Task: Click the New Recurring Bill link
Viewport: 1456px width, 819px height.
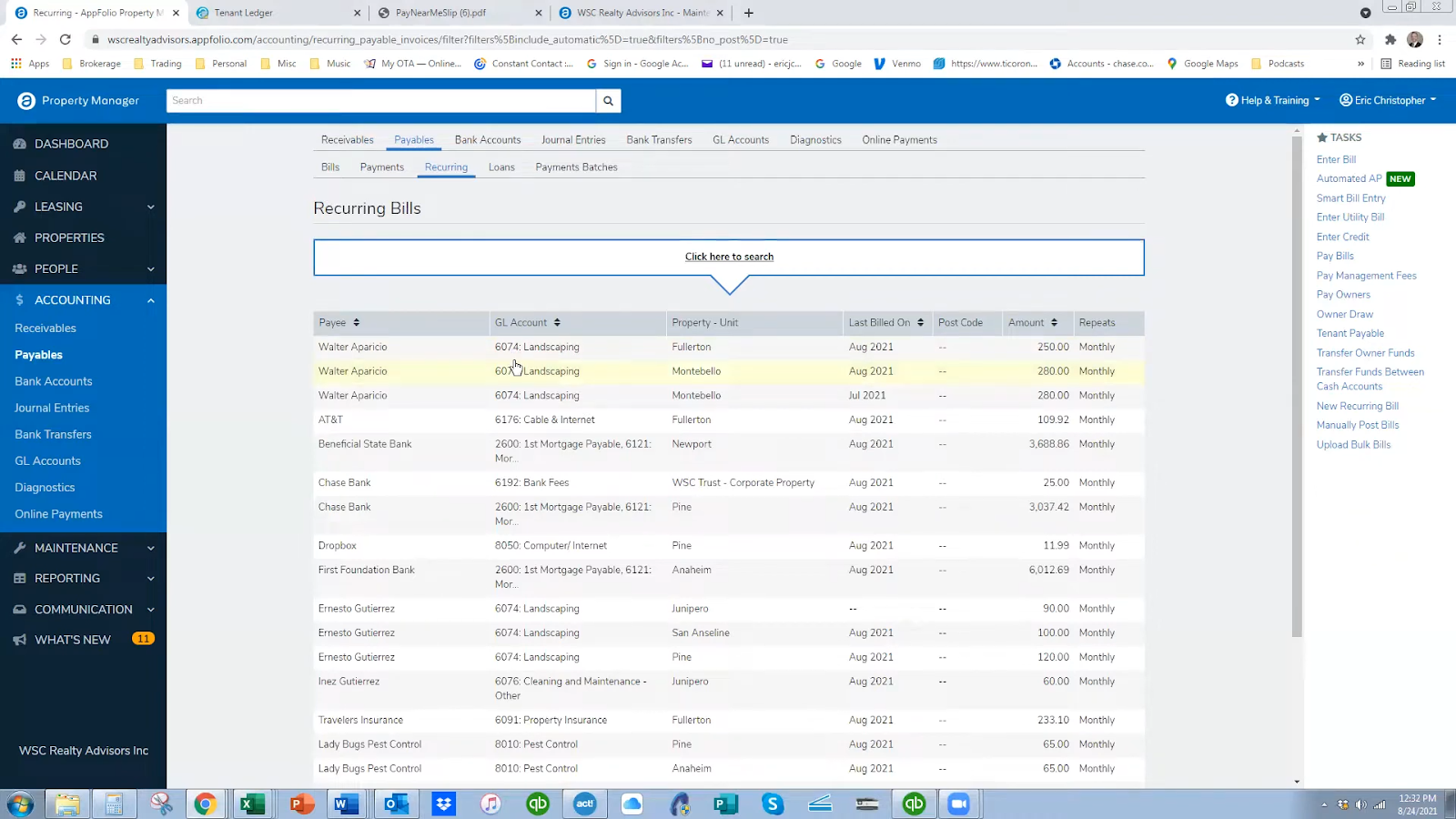Action: point(1357,406)
